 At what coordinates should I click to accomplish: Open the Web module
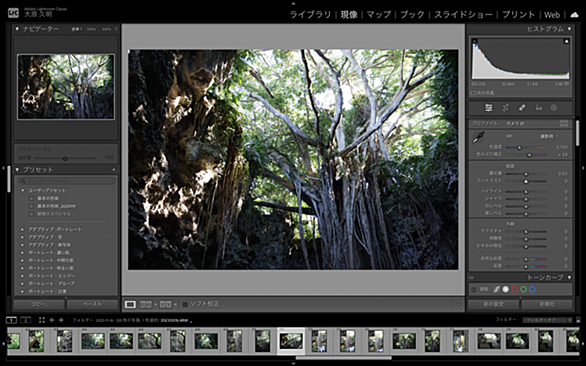[x=552, y=15]
